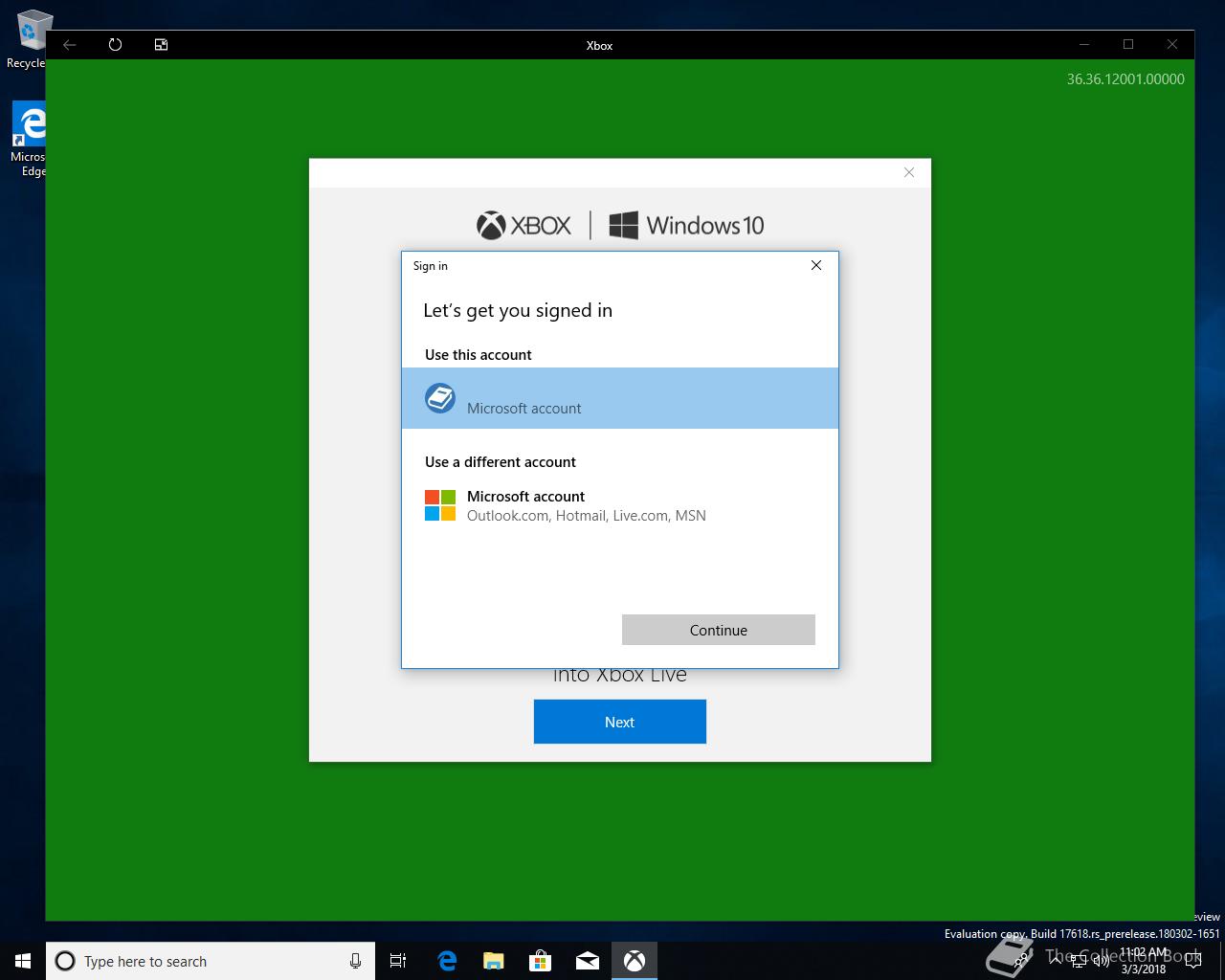The height and width of the screenshot is (980, 1225).
Task: Open Task View from the taskbar
Action: (x=398, y=961)
